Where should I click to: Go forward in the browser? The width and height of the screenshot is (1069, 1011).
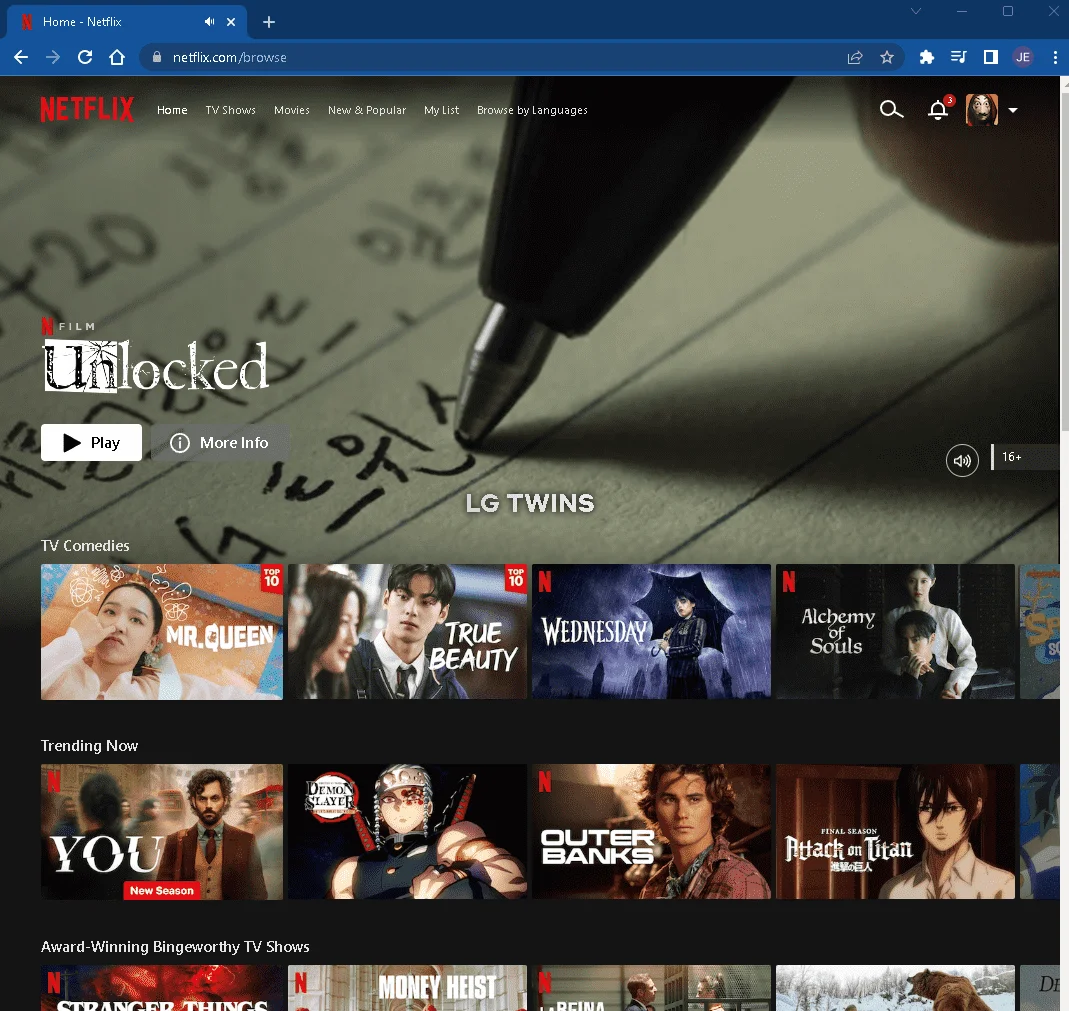pyautogui.click(x=53, y=57)
